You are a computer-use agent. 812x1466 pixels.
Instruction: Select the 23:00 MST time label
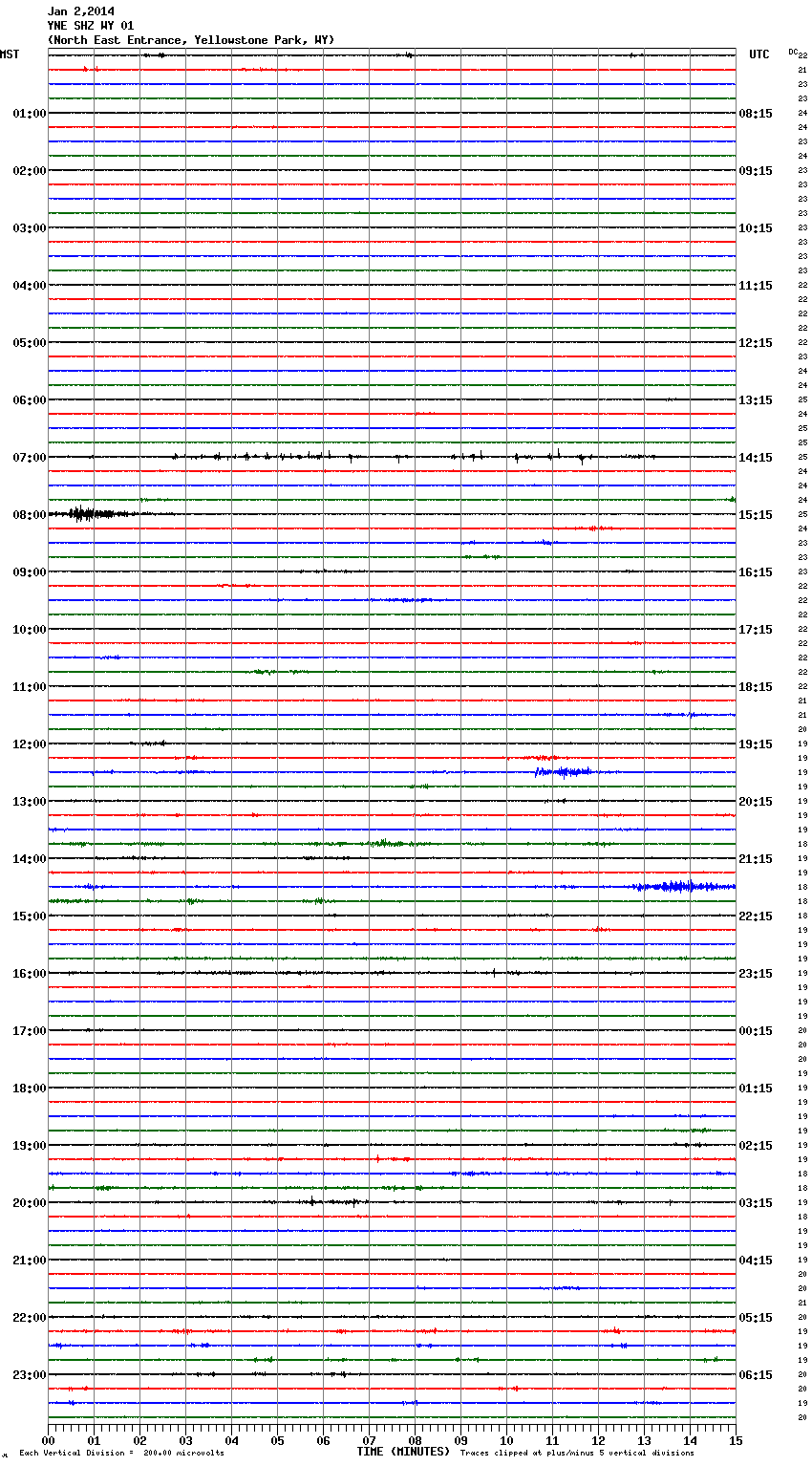(30, 1375)
